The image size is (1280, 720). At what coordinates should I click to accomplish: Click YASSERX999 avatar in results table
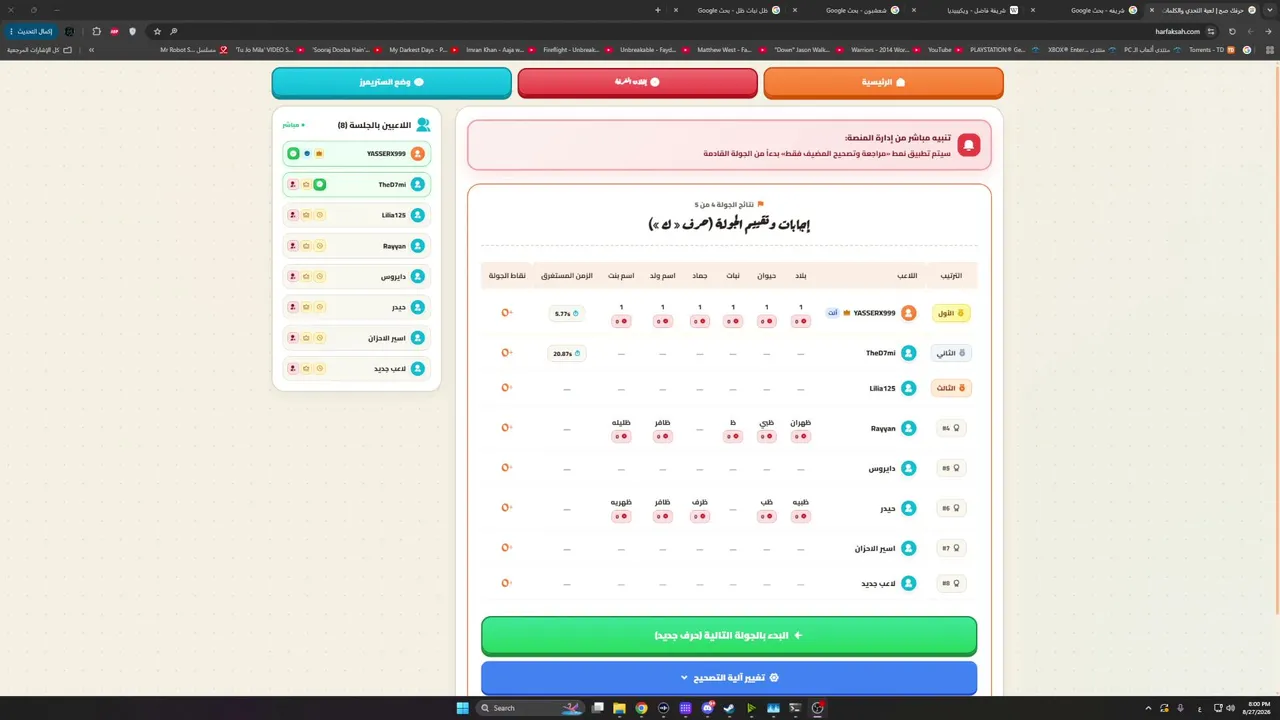(908, 313)
